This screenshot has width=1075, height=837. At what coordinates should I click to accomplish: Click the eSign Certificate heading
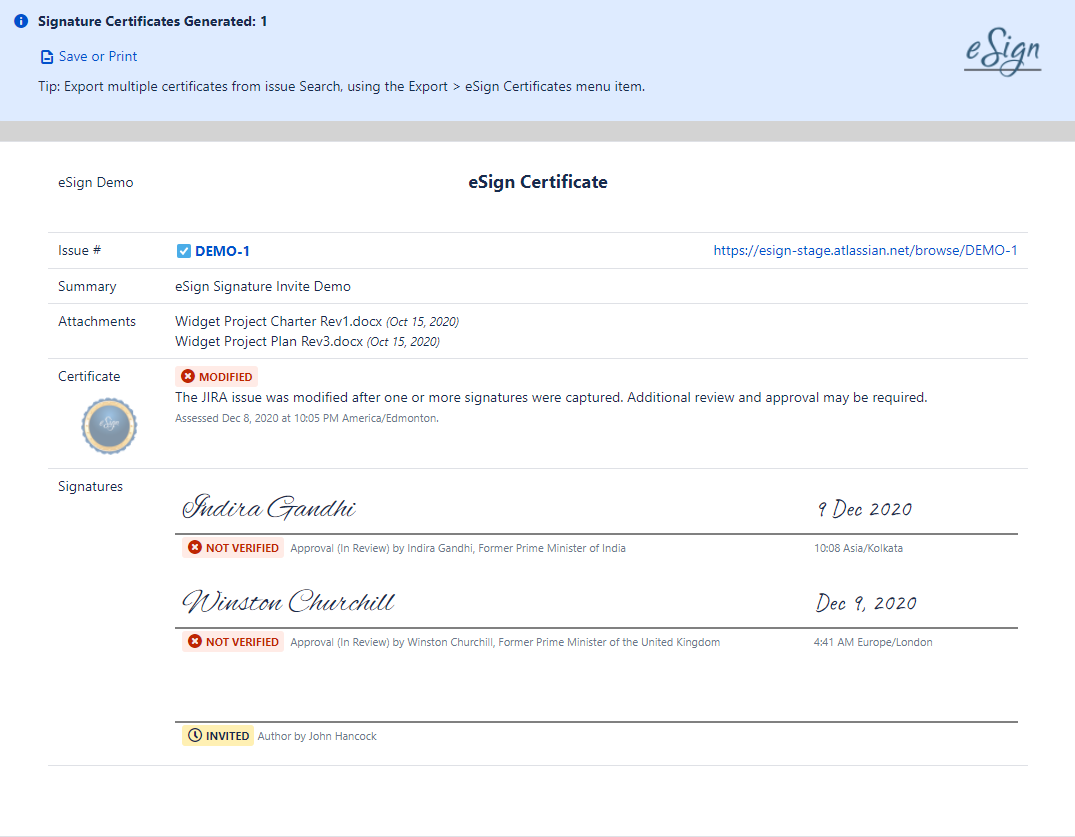pos(537,182)
